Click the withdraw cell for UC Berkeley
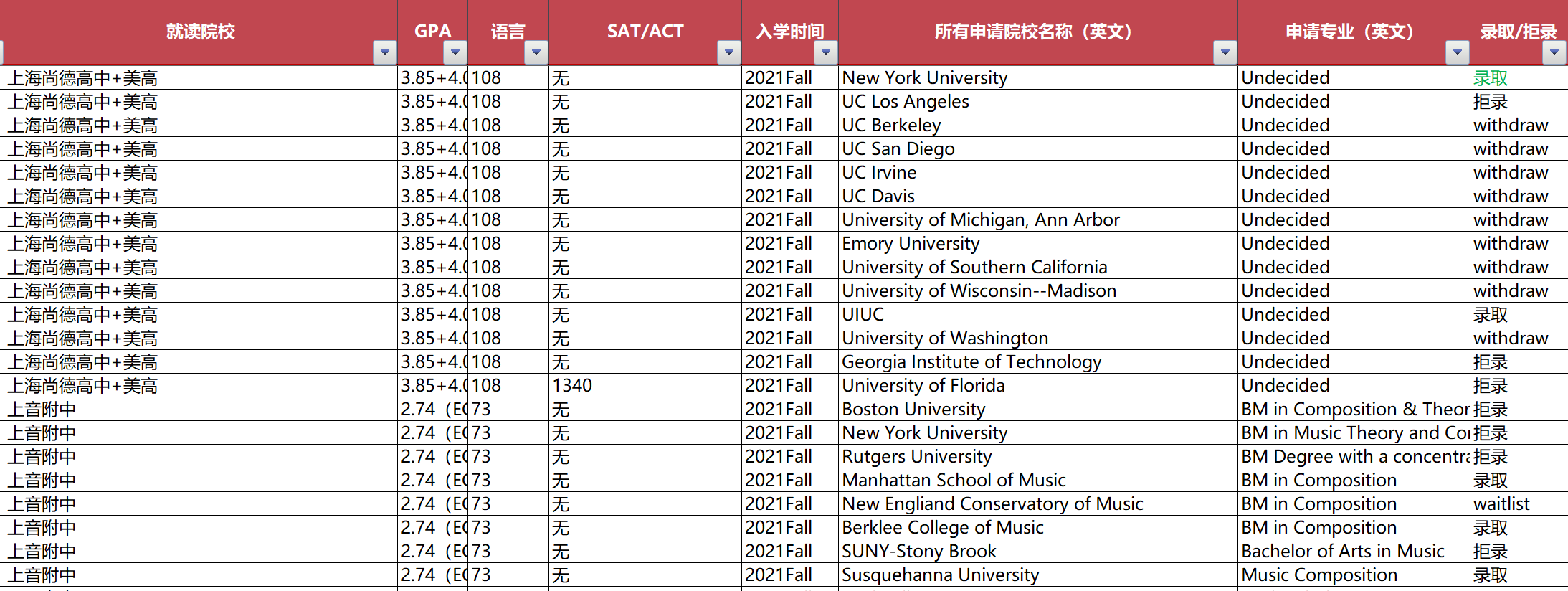Screen dimensions: 1568x591 (x=1519, y=126)
